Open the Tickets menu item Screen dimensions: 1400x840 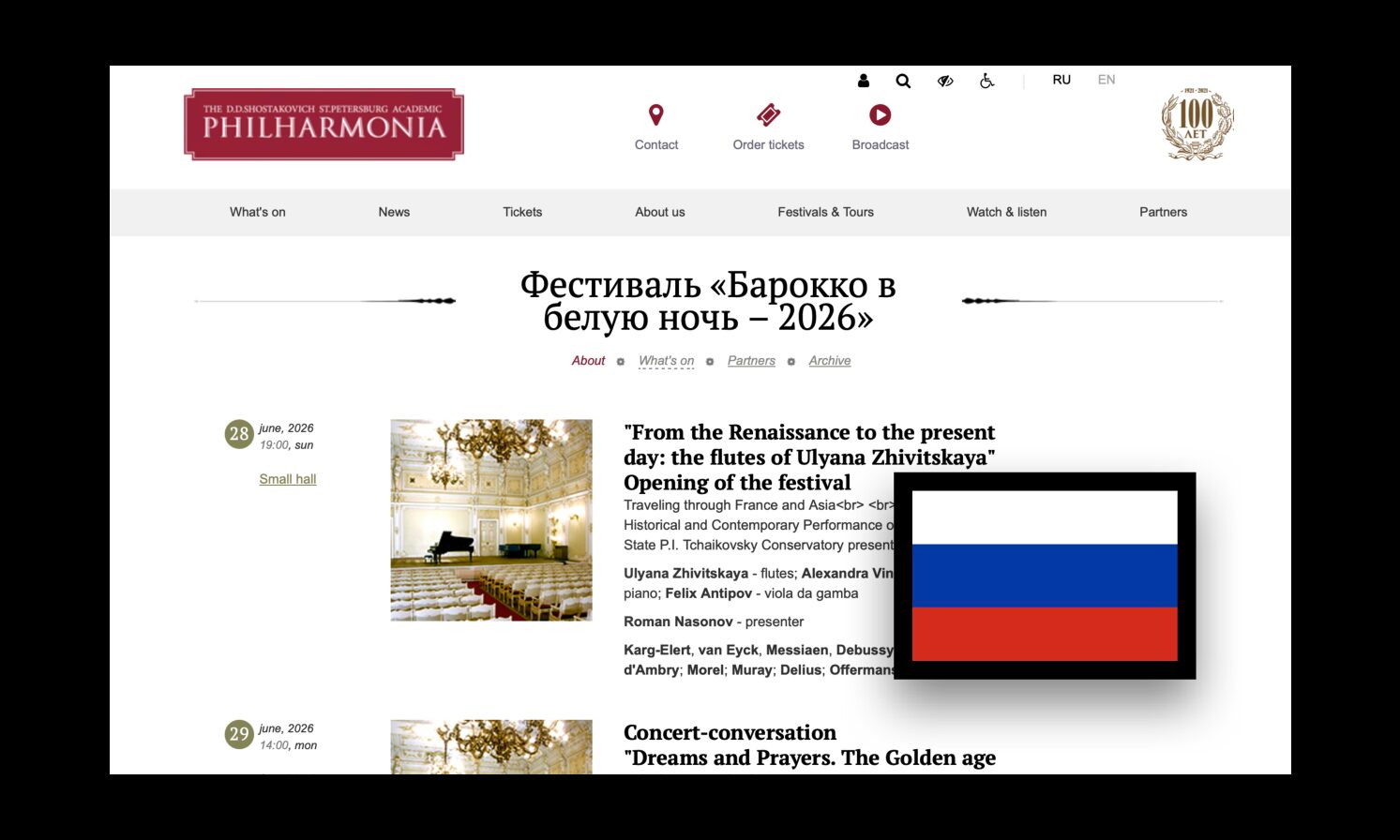click(522, 212)
